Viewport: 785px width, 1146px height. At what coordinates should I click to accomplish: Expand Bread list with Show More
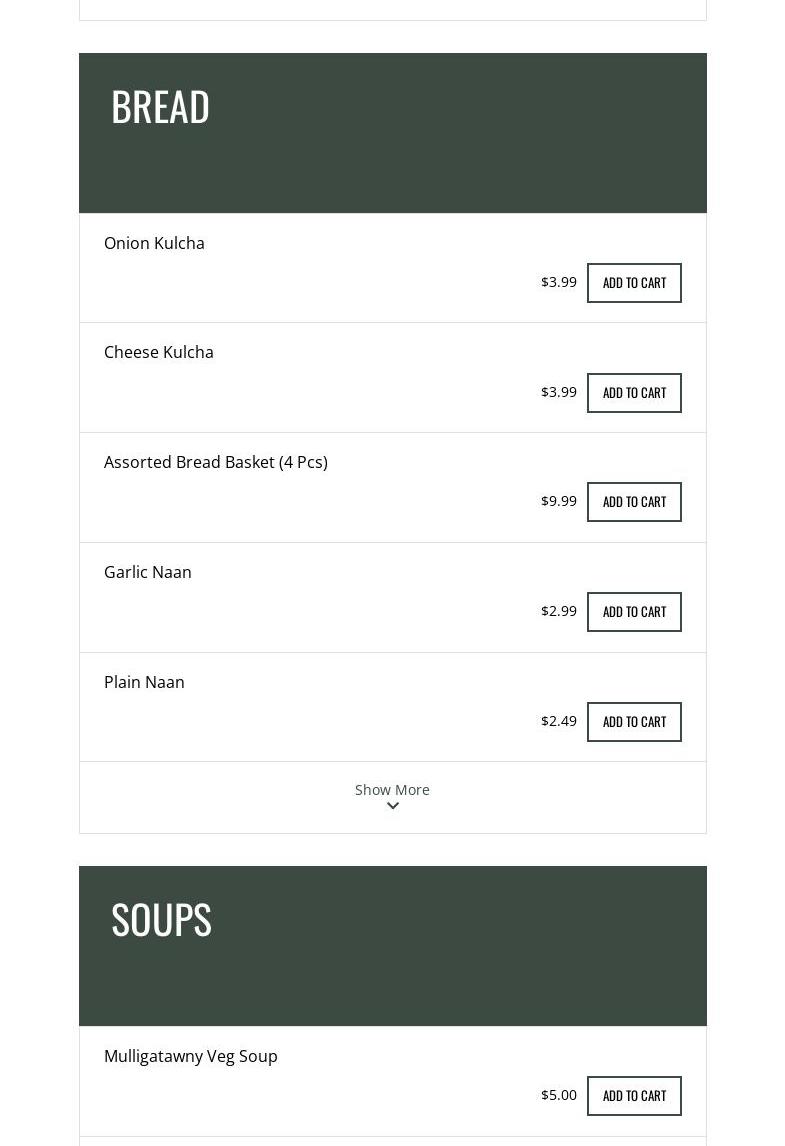[x=392, y=790]
